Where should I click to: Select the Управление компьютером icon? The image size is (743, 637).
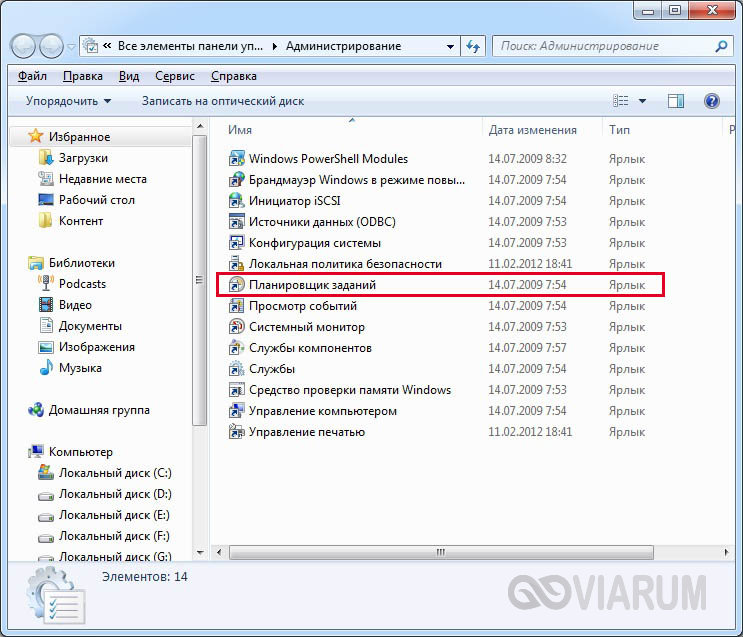pyautogui.click(x=236, y=410)
